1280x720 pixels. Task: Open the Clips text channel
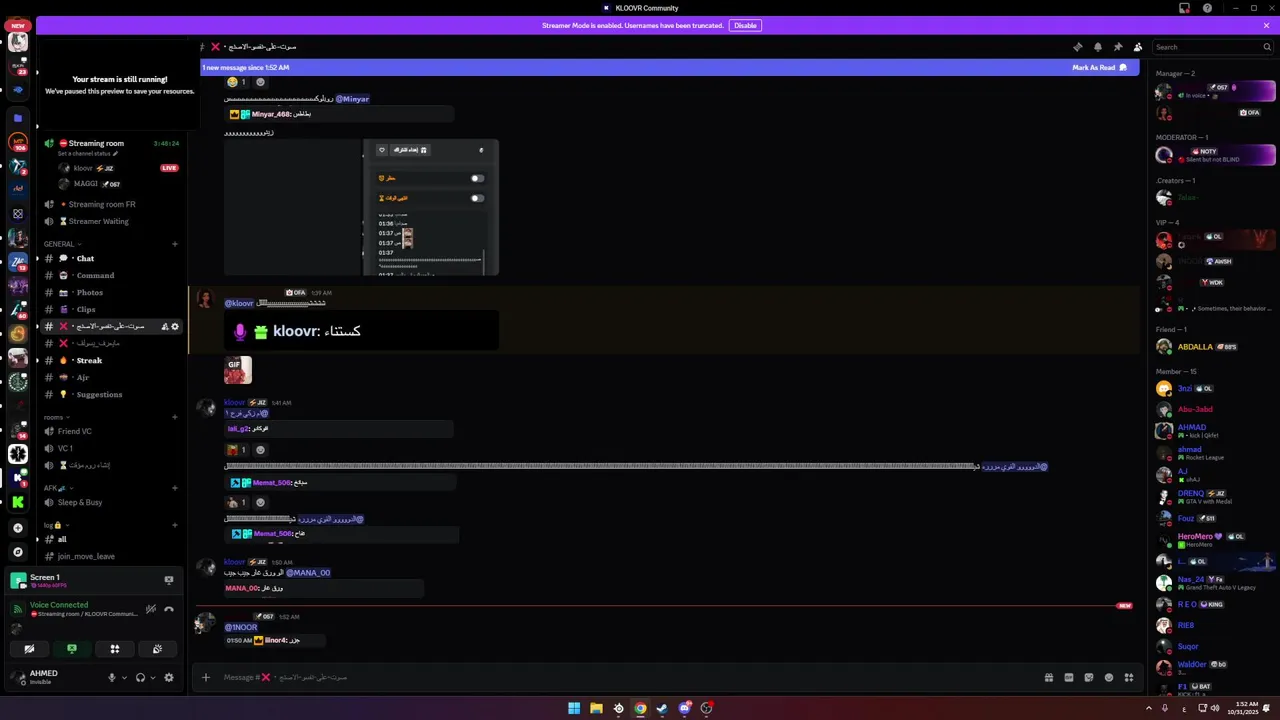click(111, 309)
